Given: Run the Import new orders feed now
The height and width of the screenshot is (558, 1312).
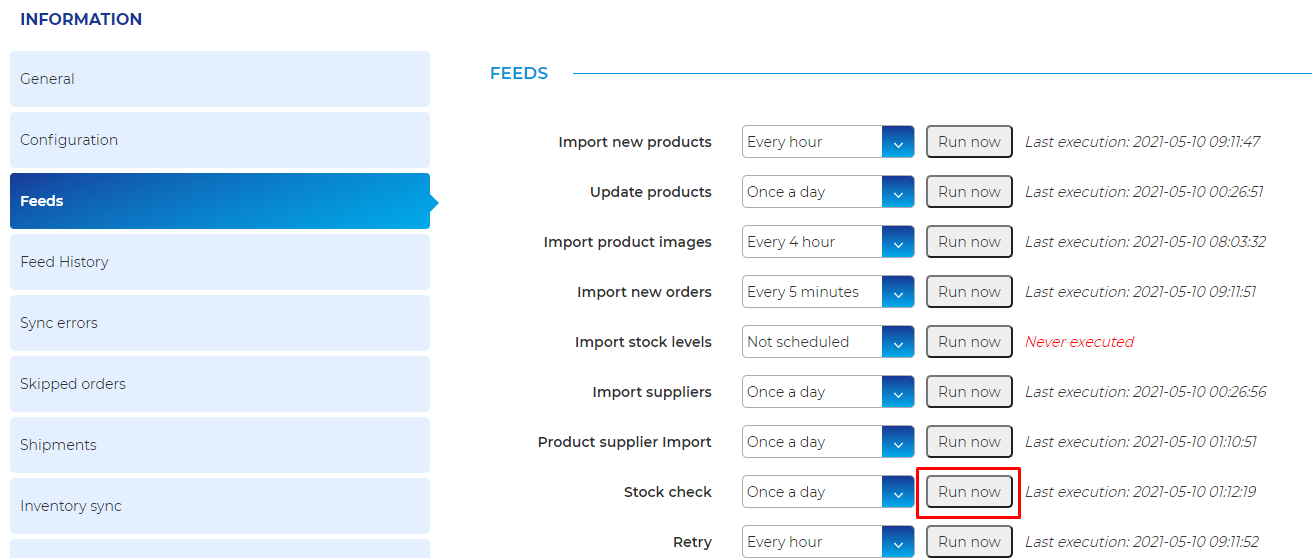Looking at the screenshot, I should pyautogui.click(x=969, y=292).
